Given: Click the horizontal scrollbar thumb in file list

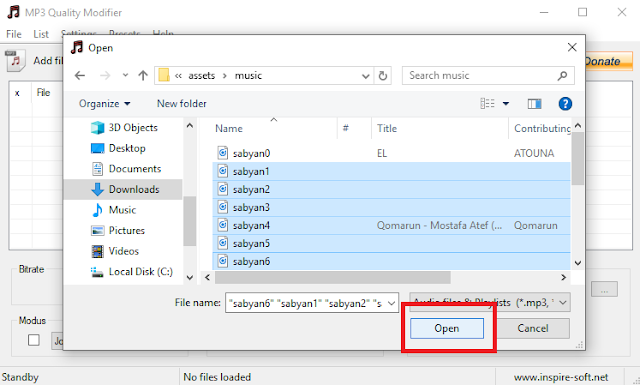Looking at the screenshot, I should (333, 278).
